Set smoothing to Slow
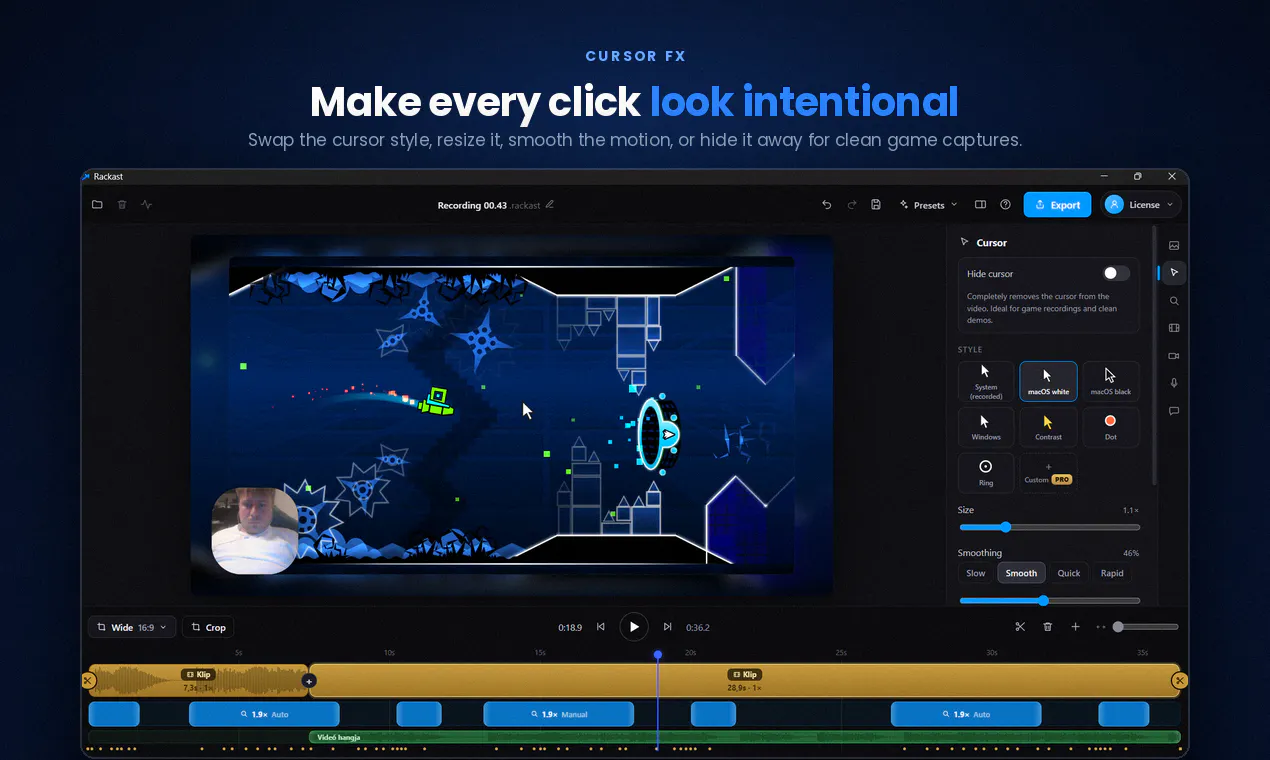Screen dimensions: 1270x760 976,573
